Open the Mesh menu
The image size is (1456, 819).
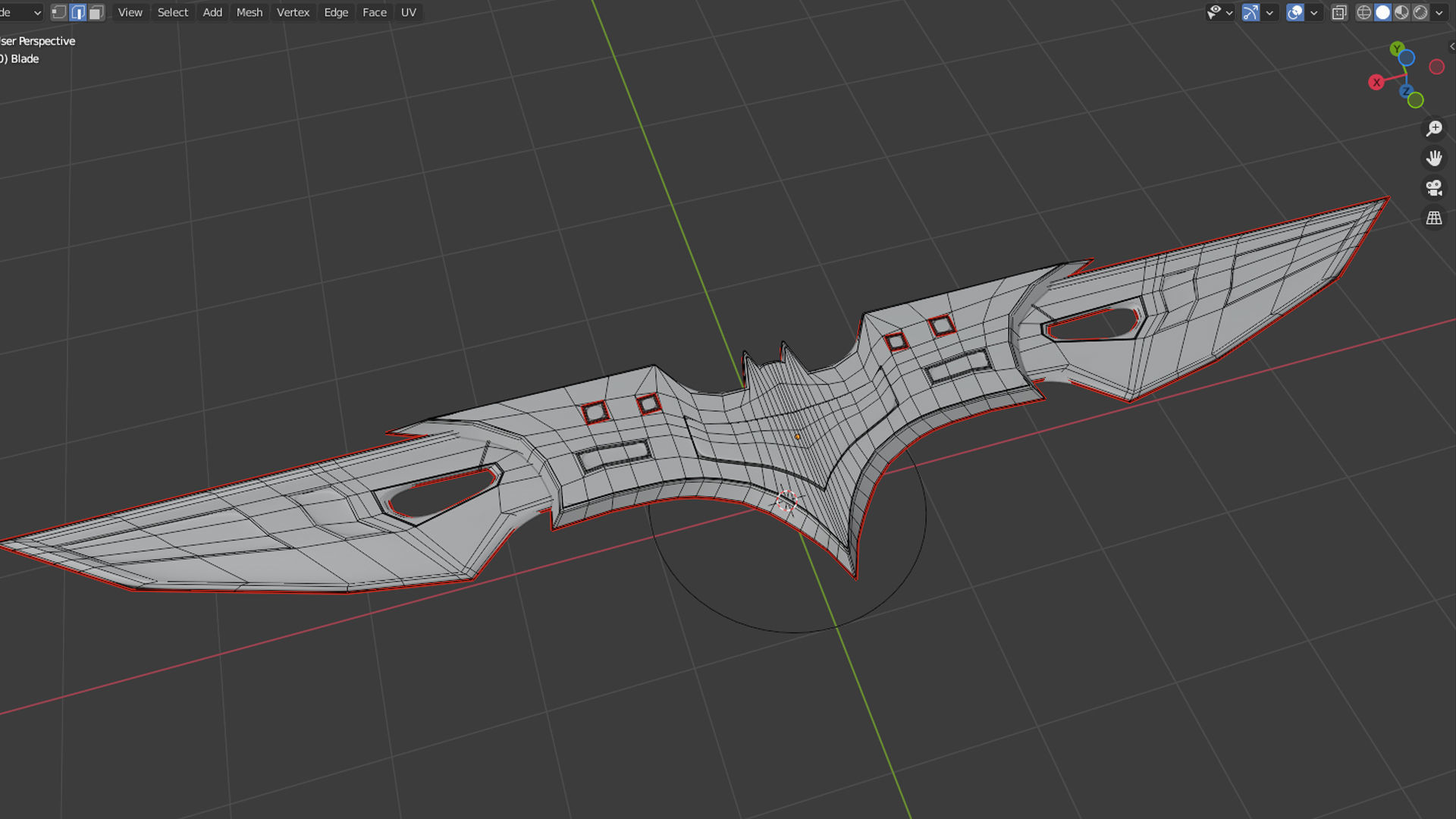pos(249,12)
